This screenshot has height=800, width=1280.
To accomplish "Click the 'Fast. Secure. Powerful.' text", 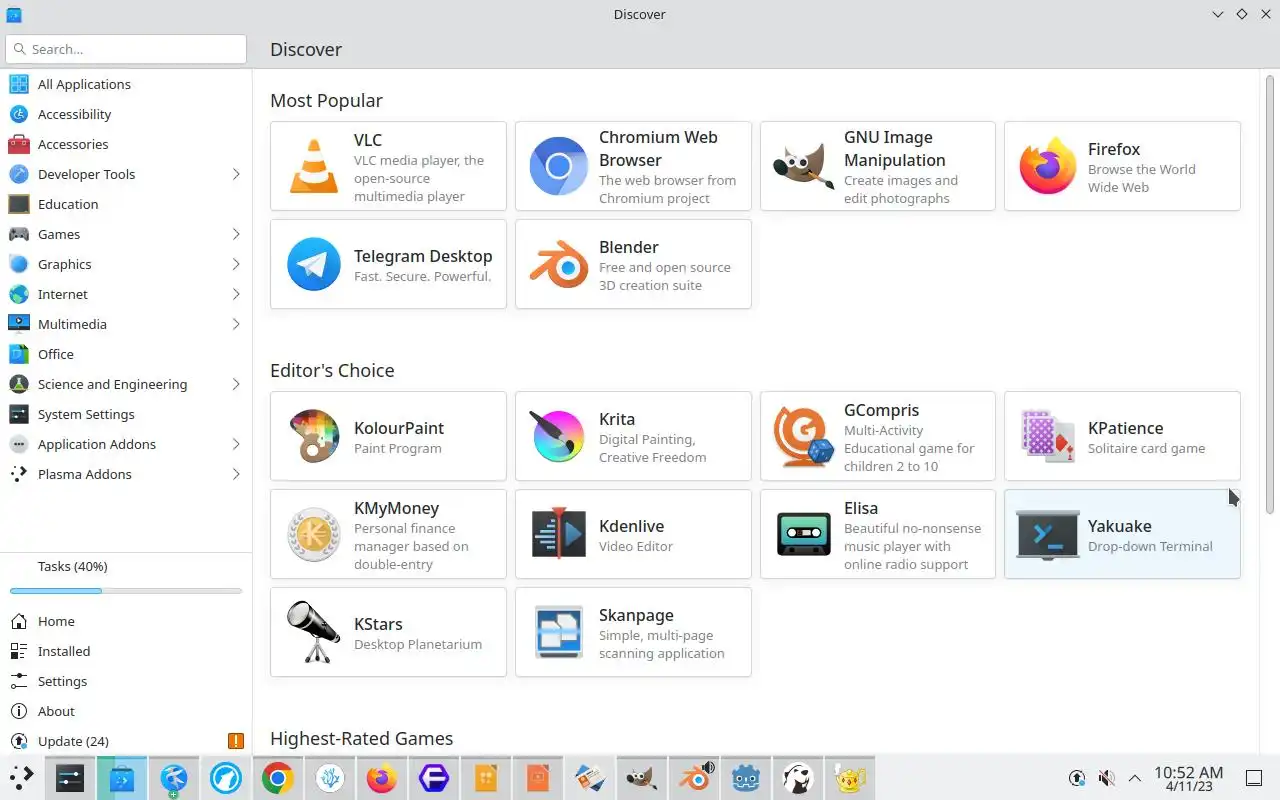I will (423, 276).
